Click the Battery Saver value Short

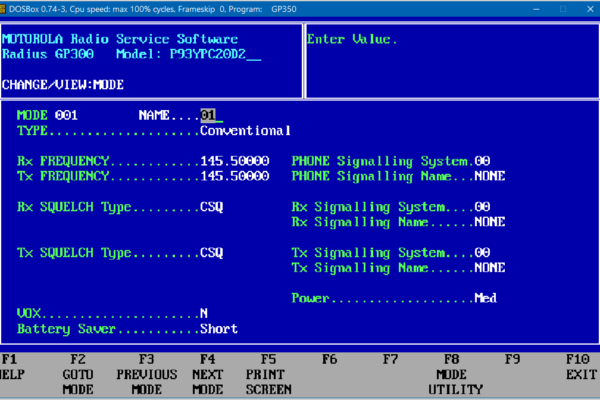point(219,329)
